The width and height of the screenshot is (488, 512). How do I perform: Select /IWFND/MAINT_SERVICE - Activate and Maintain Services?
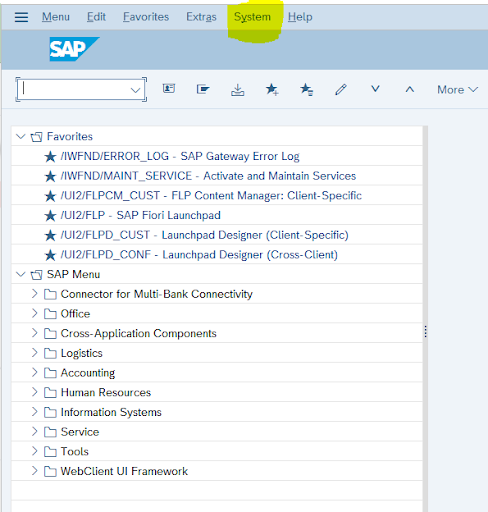click(x=208, y=176)
